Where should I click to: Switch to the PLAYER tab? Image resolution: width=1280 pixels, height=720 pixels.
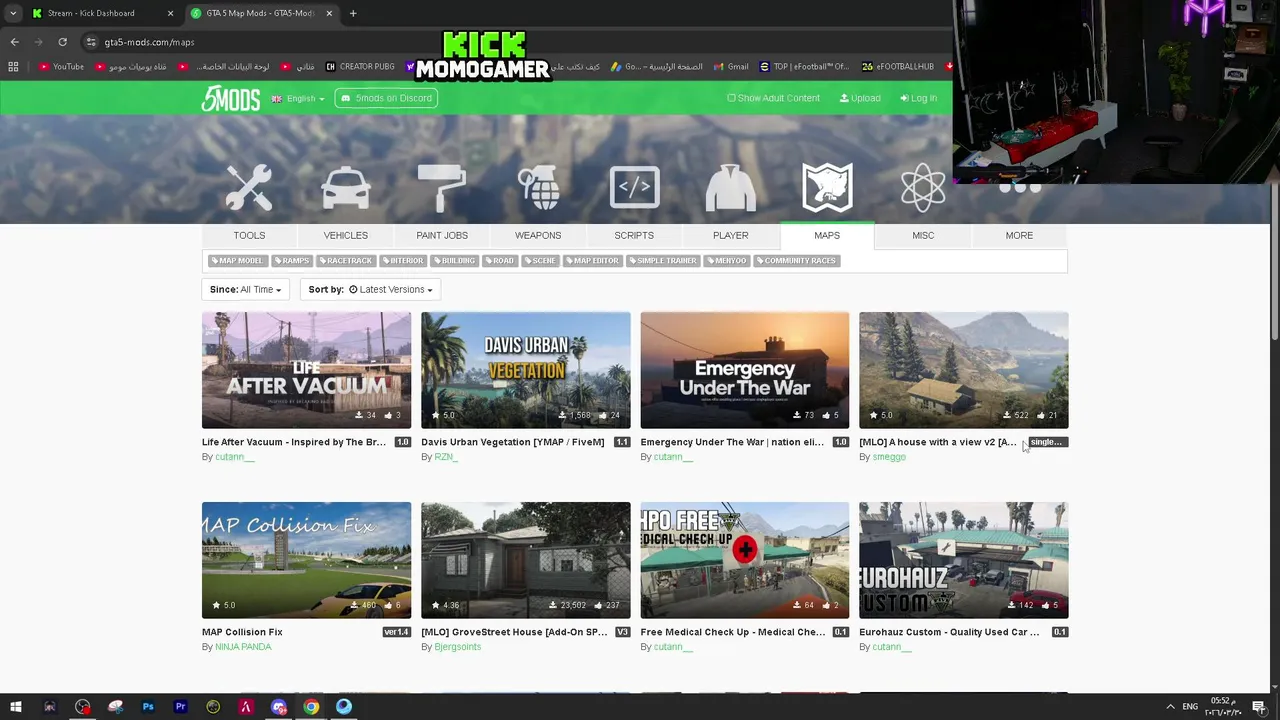pos(730,235)
